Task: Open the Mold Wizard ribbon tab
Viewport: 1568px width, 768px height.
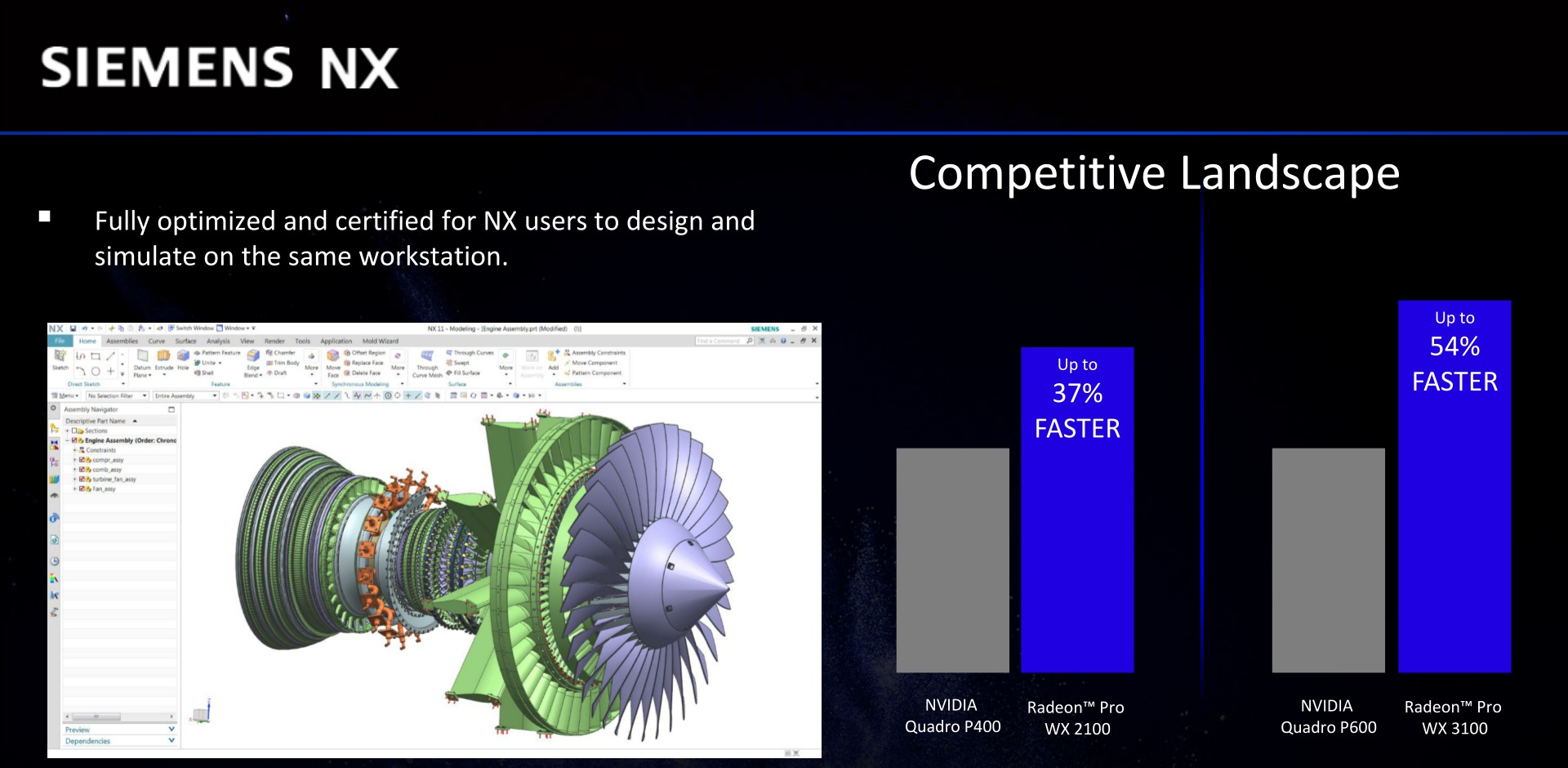Action: [381, 341]
